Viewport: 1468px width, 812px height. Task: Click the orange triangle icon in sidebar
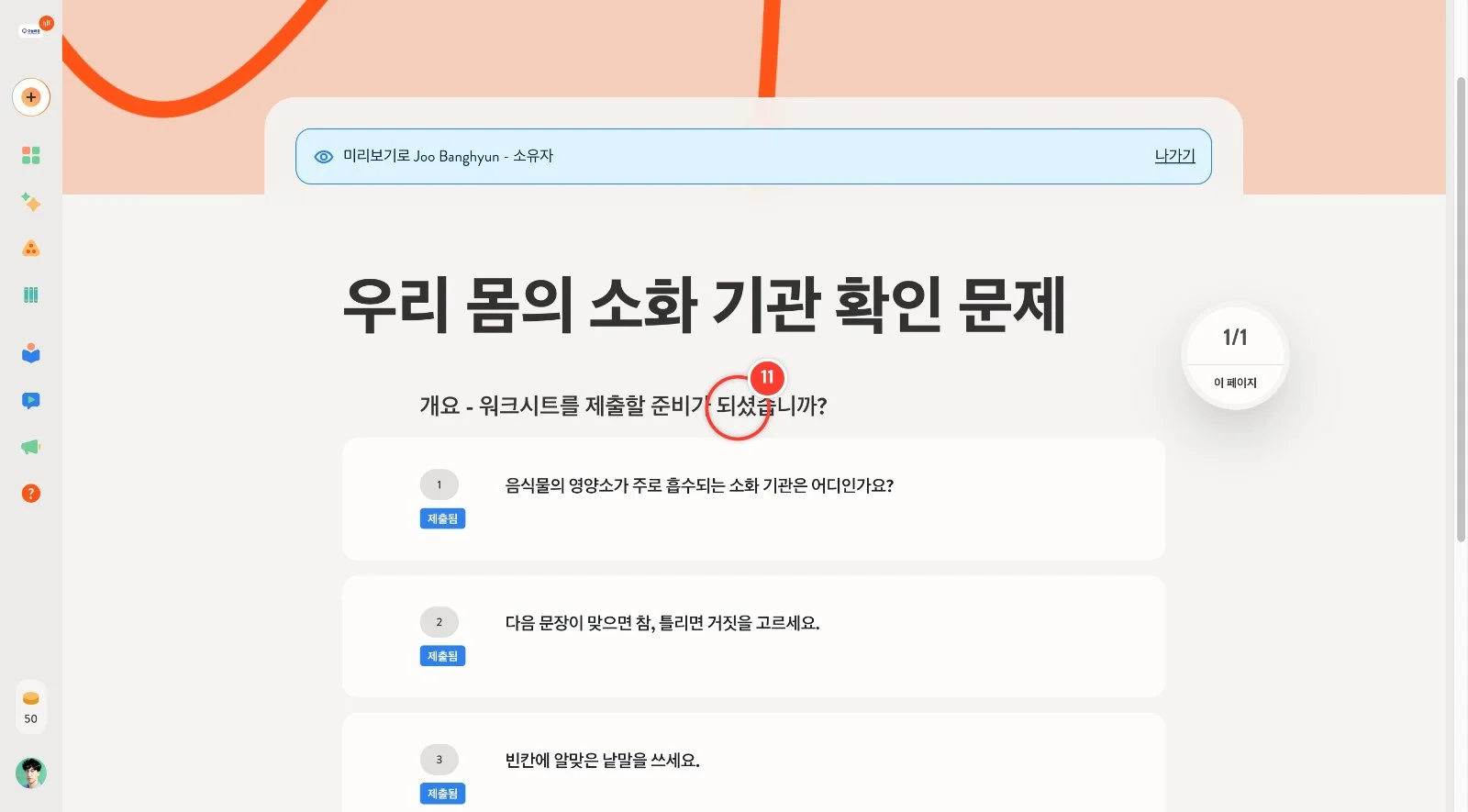coord(31,249)
